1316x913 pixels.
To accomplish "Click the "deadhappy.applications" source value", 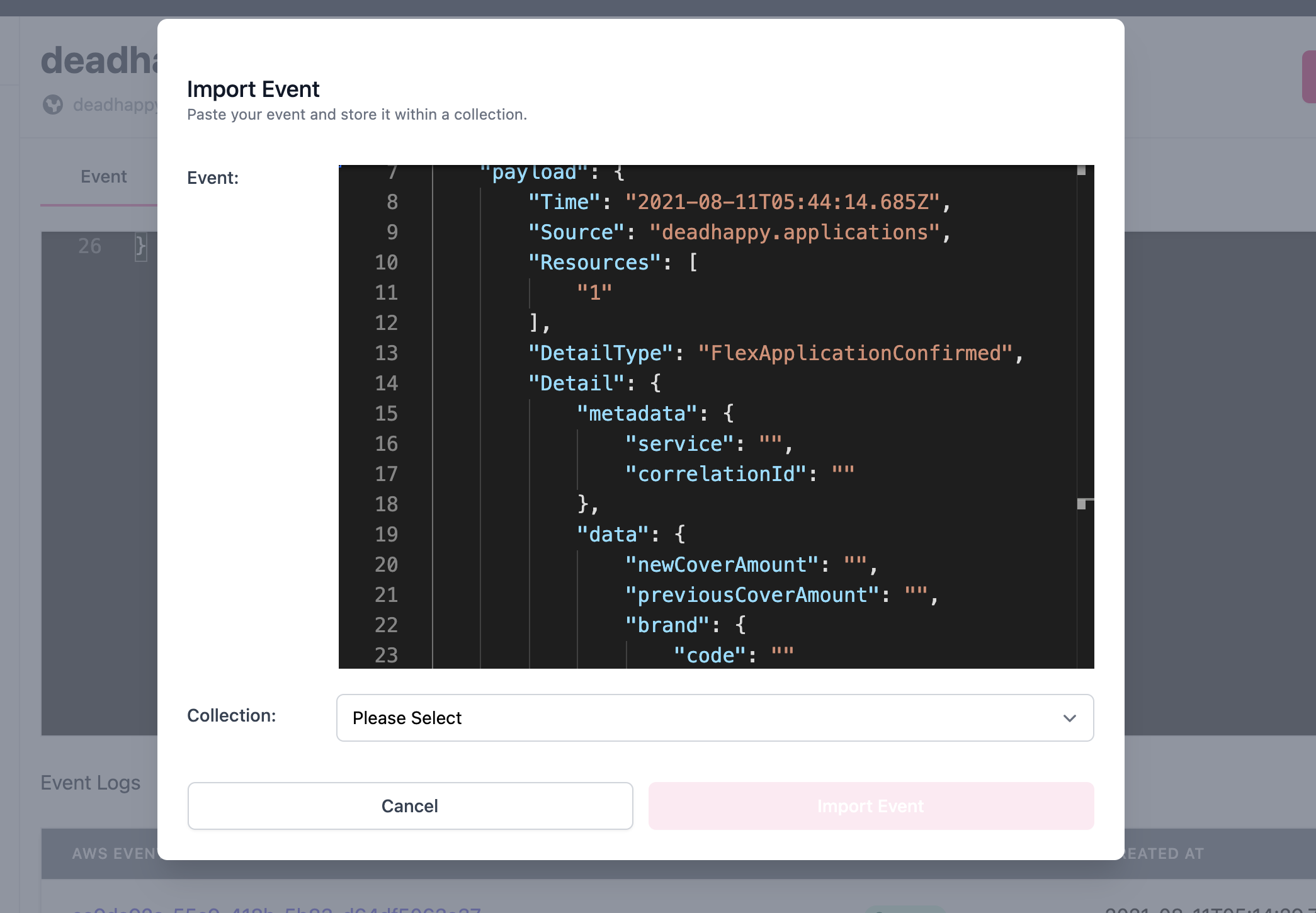I will 795,232.
